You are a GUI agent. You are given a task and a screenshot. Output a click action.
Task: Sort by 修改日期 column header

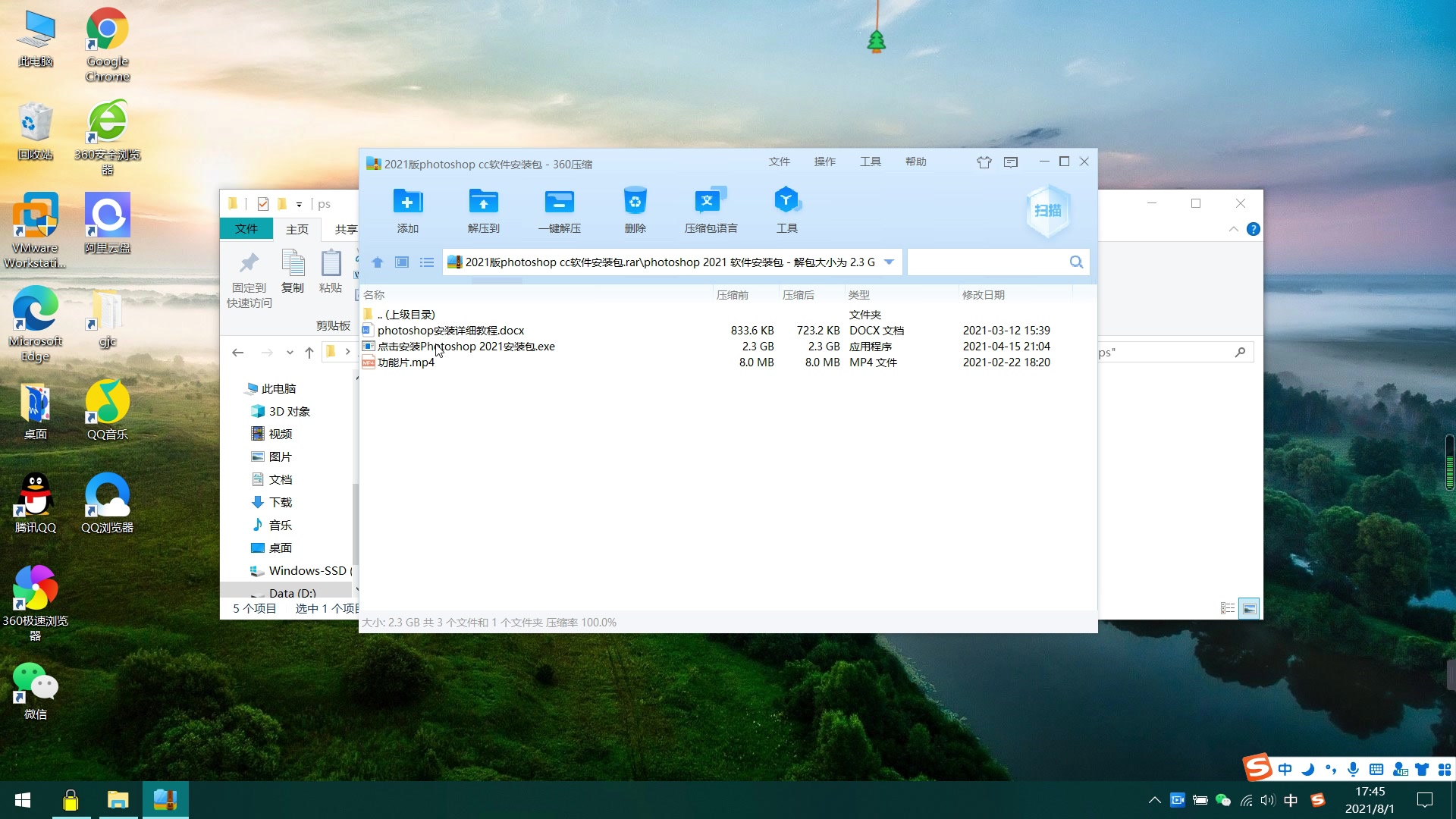click(984, 295)
